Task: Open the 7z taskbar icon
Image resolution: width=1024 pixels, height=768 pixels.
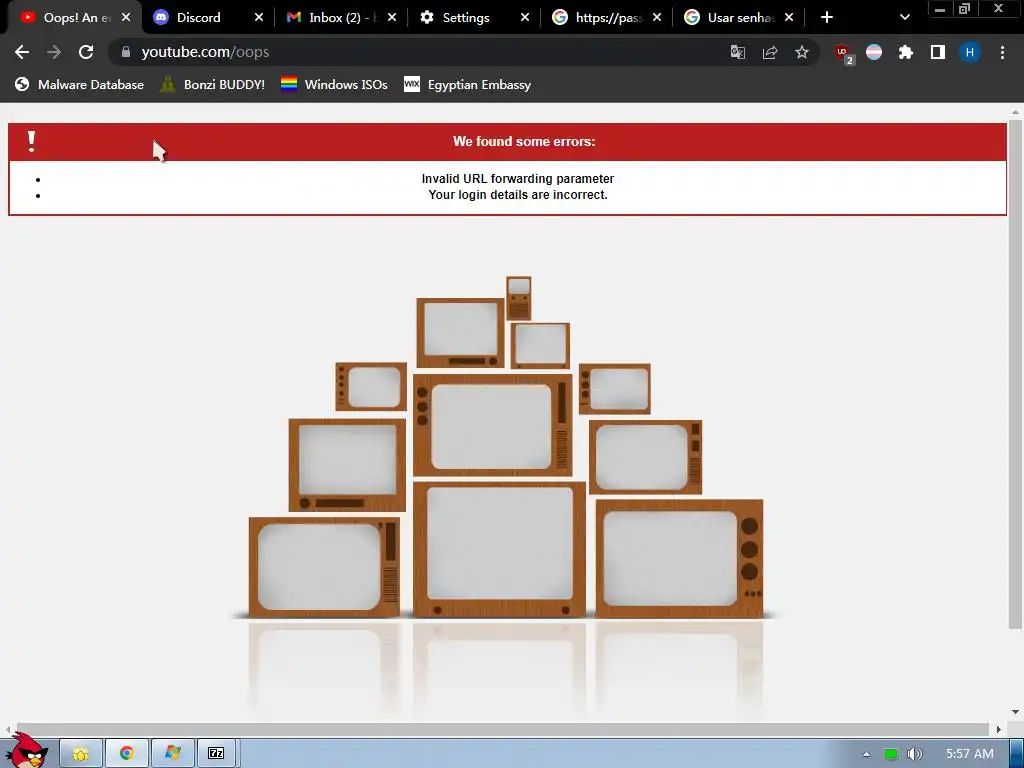Action: coord(216,754)
